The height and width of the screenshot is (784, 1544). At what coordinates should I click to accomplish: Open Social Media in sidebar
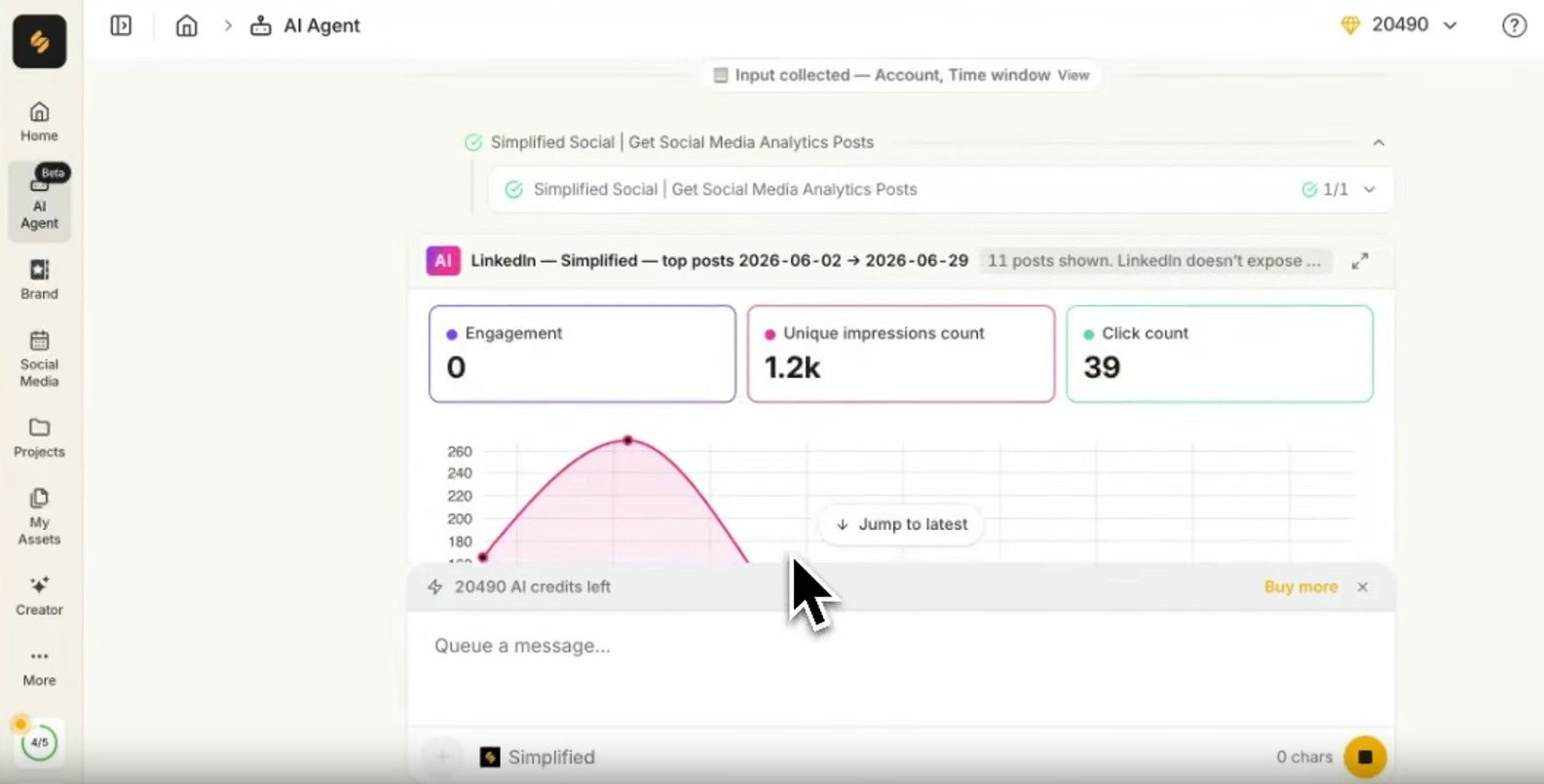[40, 358]
